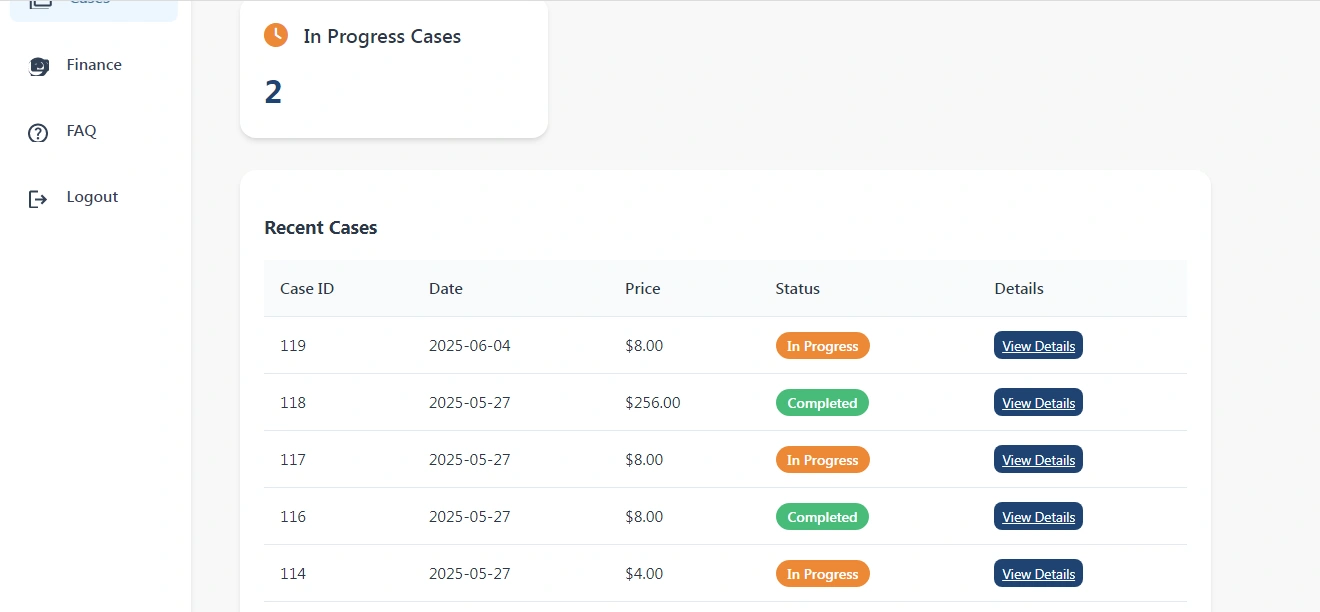Click the Completed badge for case 116

coord(822,517)
